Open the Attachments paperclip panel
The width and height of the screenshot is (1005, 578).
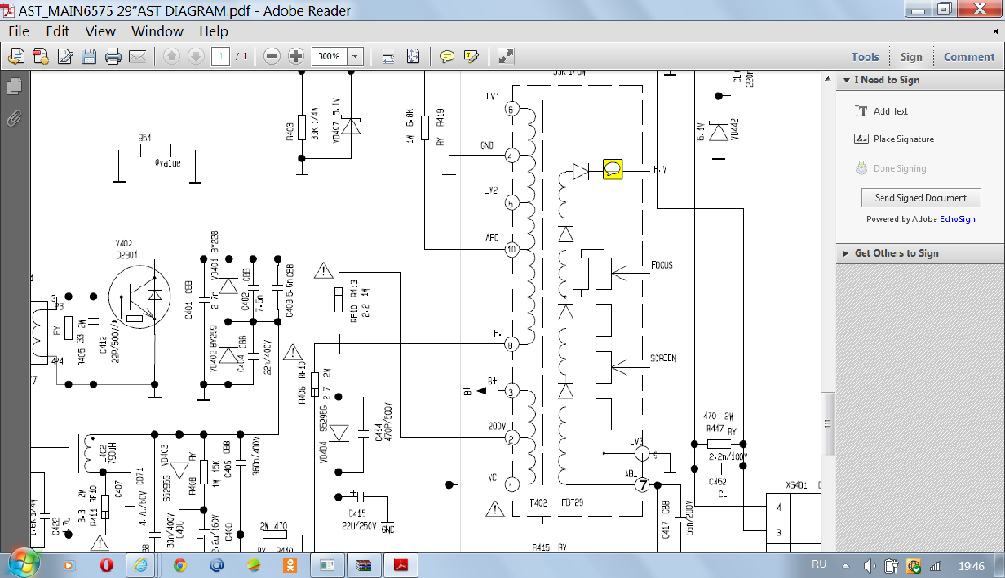(14, 118)
